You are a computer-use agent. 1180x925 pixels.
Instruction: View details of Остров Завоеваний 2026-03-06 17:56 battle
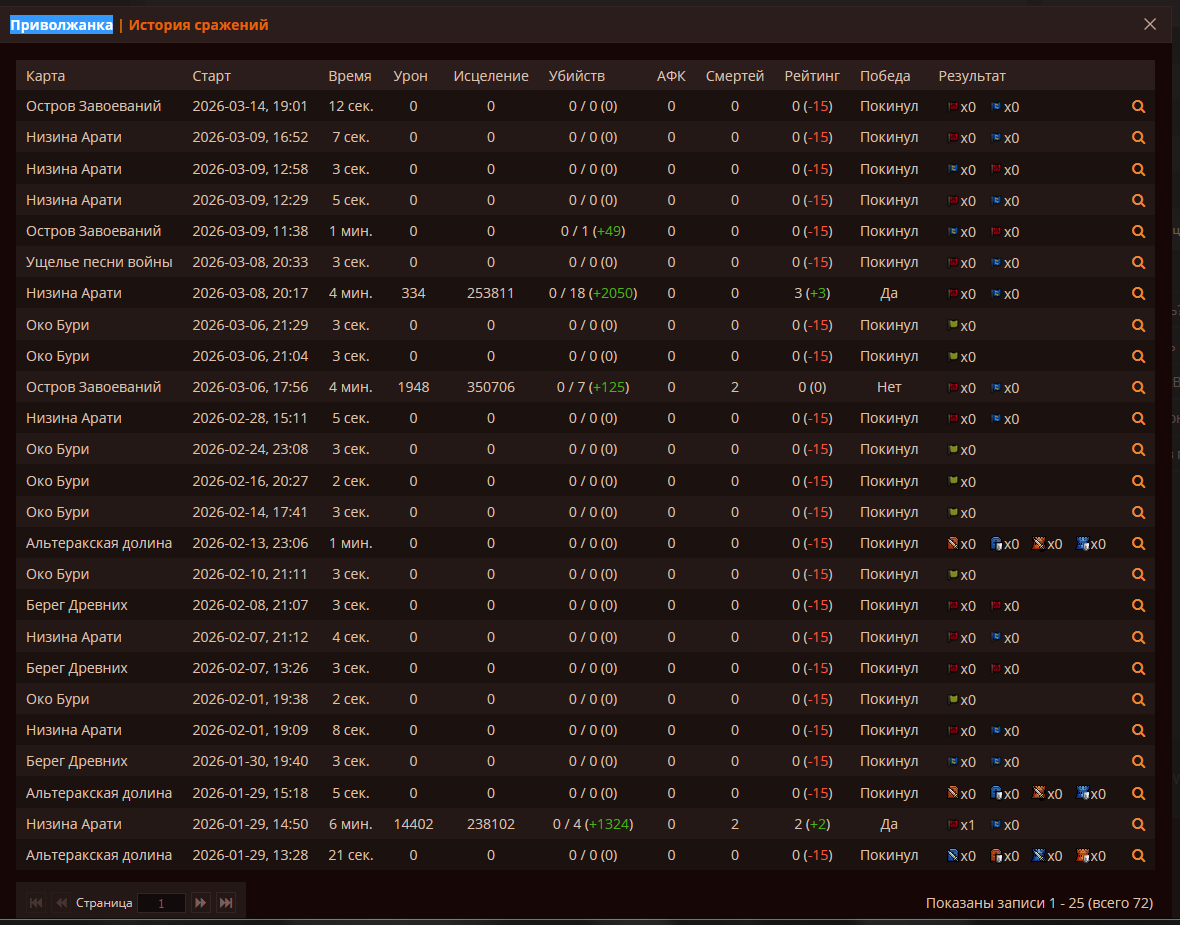[x=1138, y=387]
